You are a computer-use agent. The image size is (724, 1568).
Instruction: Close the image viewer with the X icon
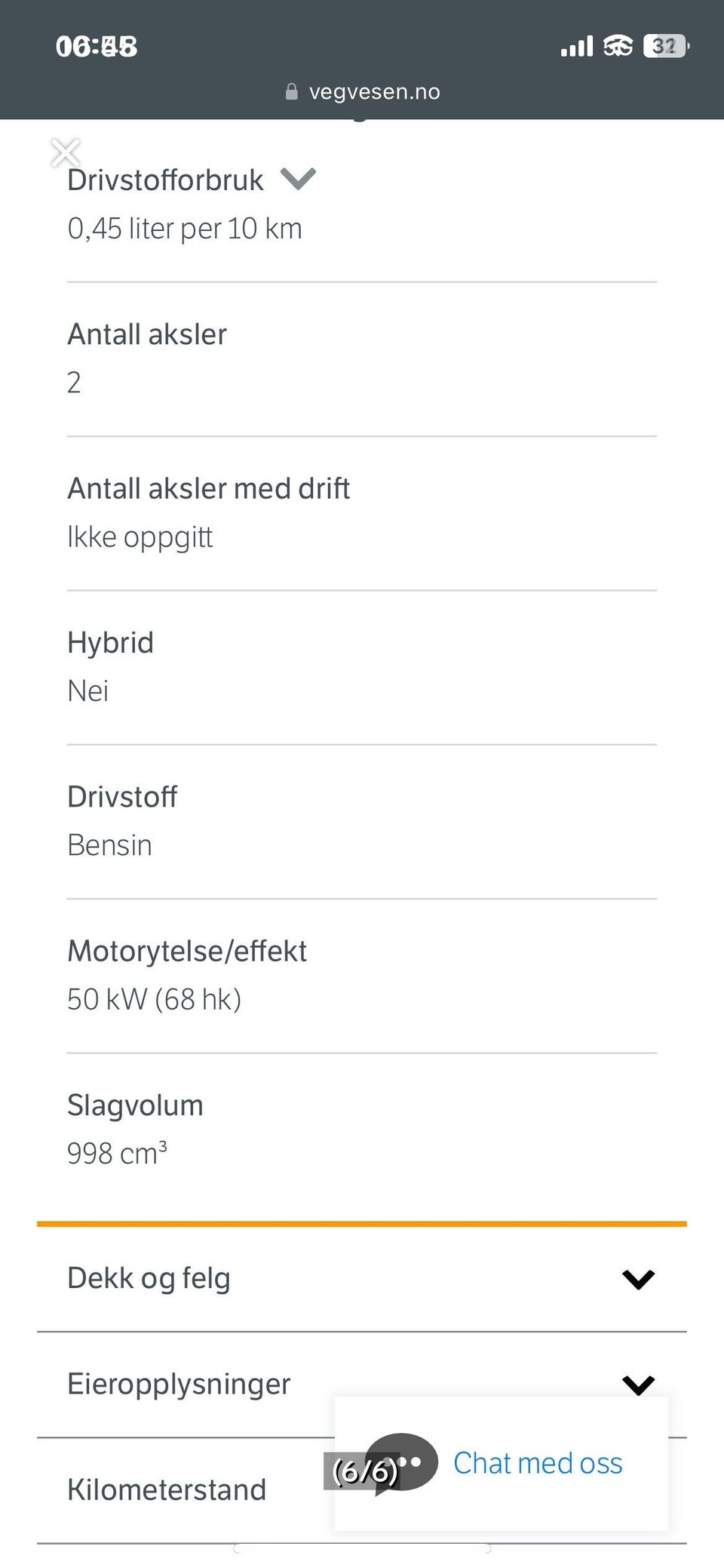coord(66,153)
